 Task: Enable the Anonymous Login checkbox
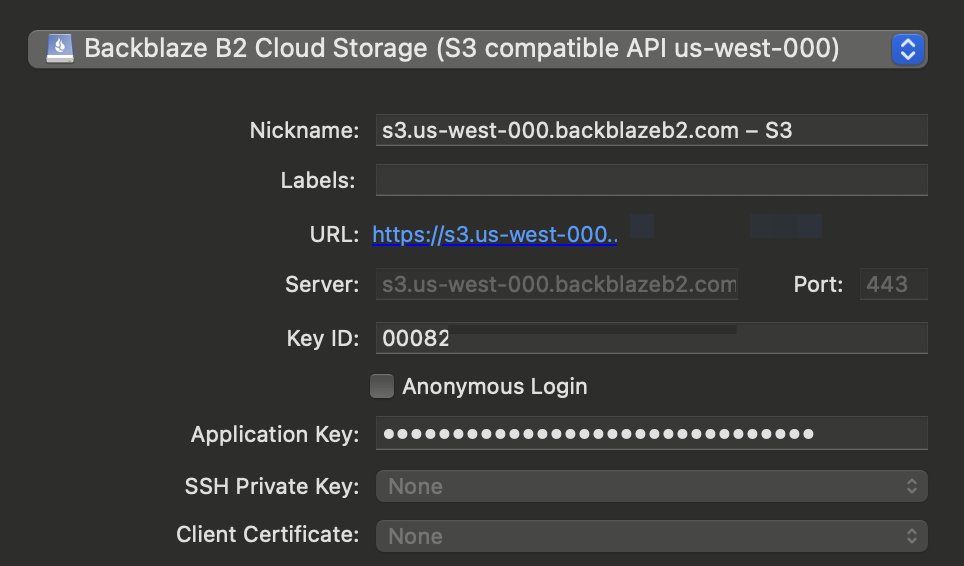click(382, 386)
